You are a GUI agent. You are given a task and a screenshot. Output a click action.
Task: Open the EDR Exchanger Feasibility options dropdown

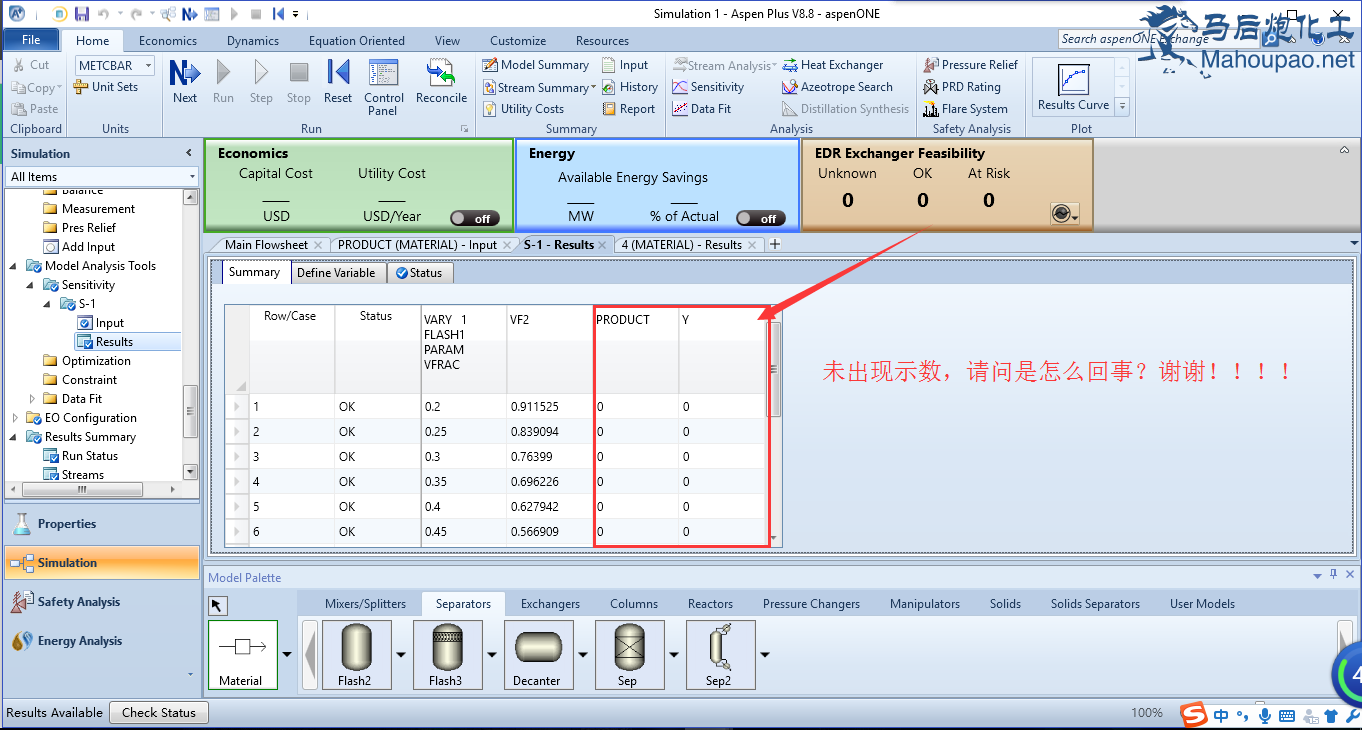[1065, 213]
